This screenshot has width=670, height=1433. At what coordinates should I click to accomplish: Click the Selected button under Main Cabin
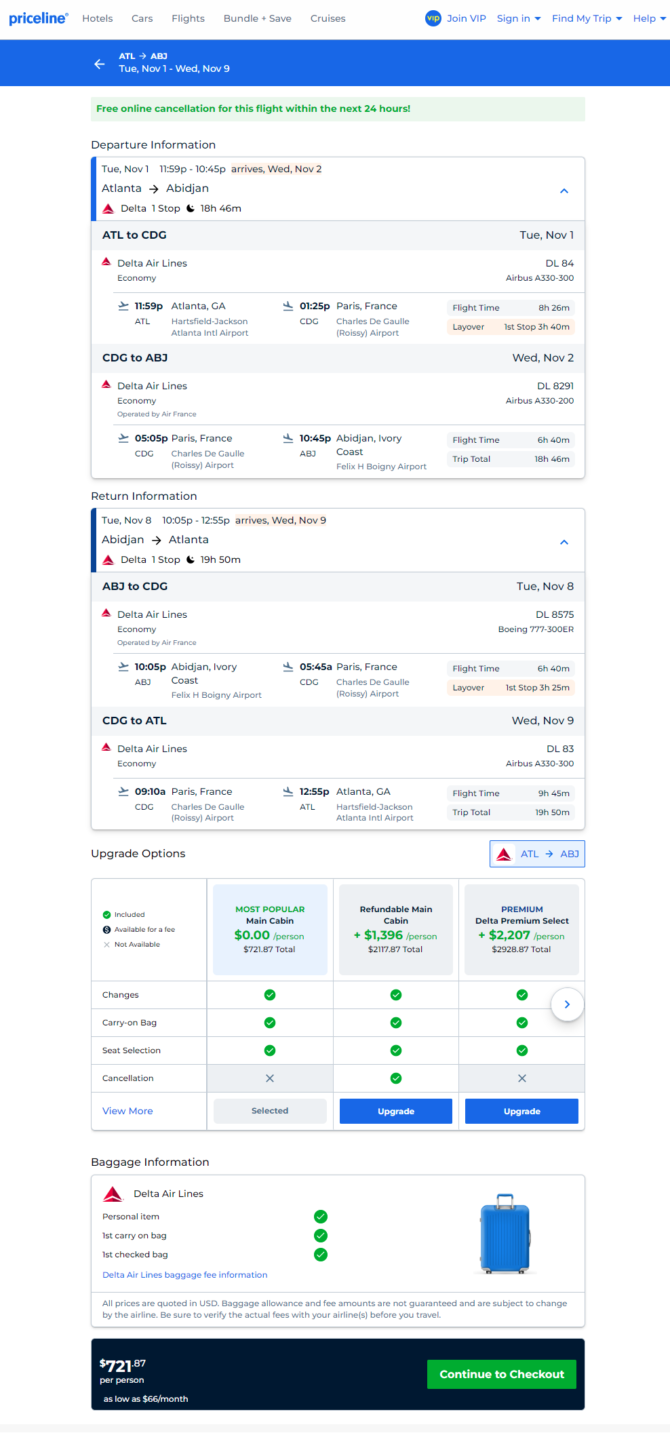point(270,1111)
